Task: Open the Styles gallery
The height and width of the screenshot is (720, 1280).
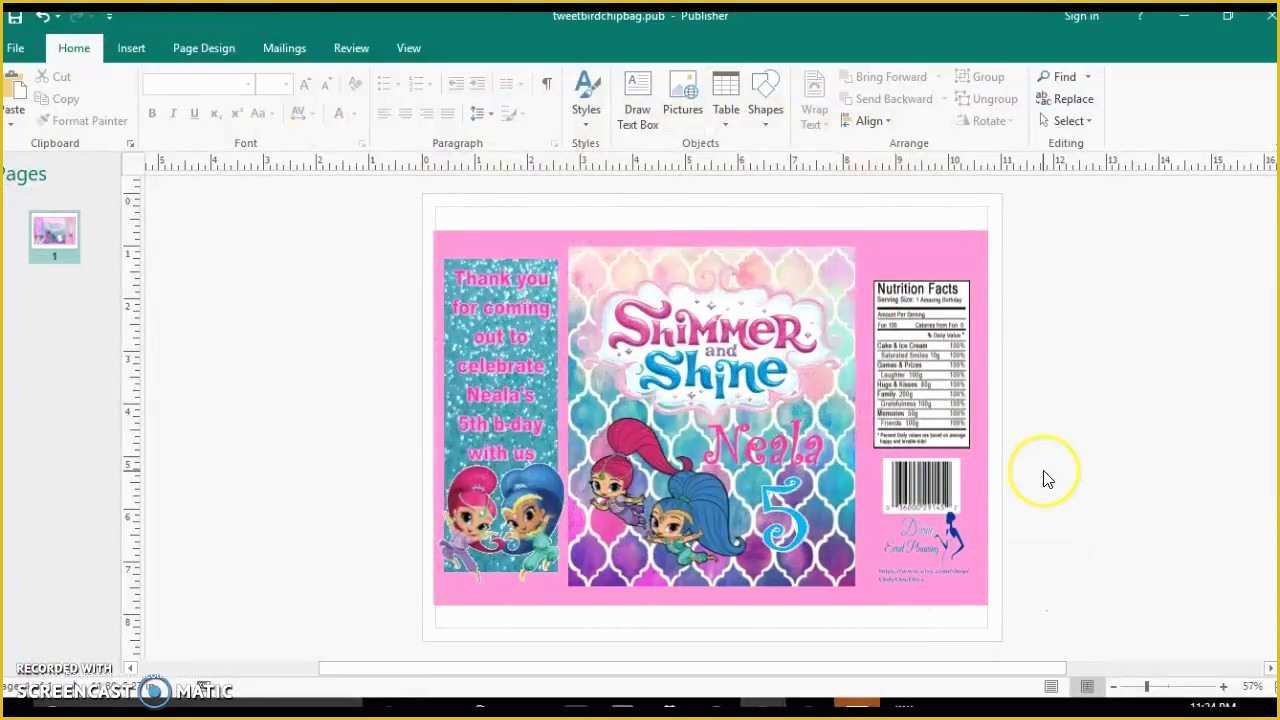Action: tap(586, 101)
